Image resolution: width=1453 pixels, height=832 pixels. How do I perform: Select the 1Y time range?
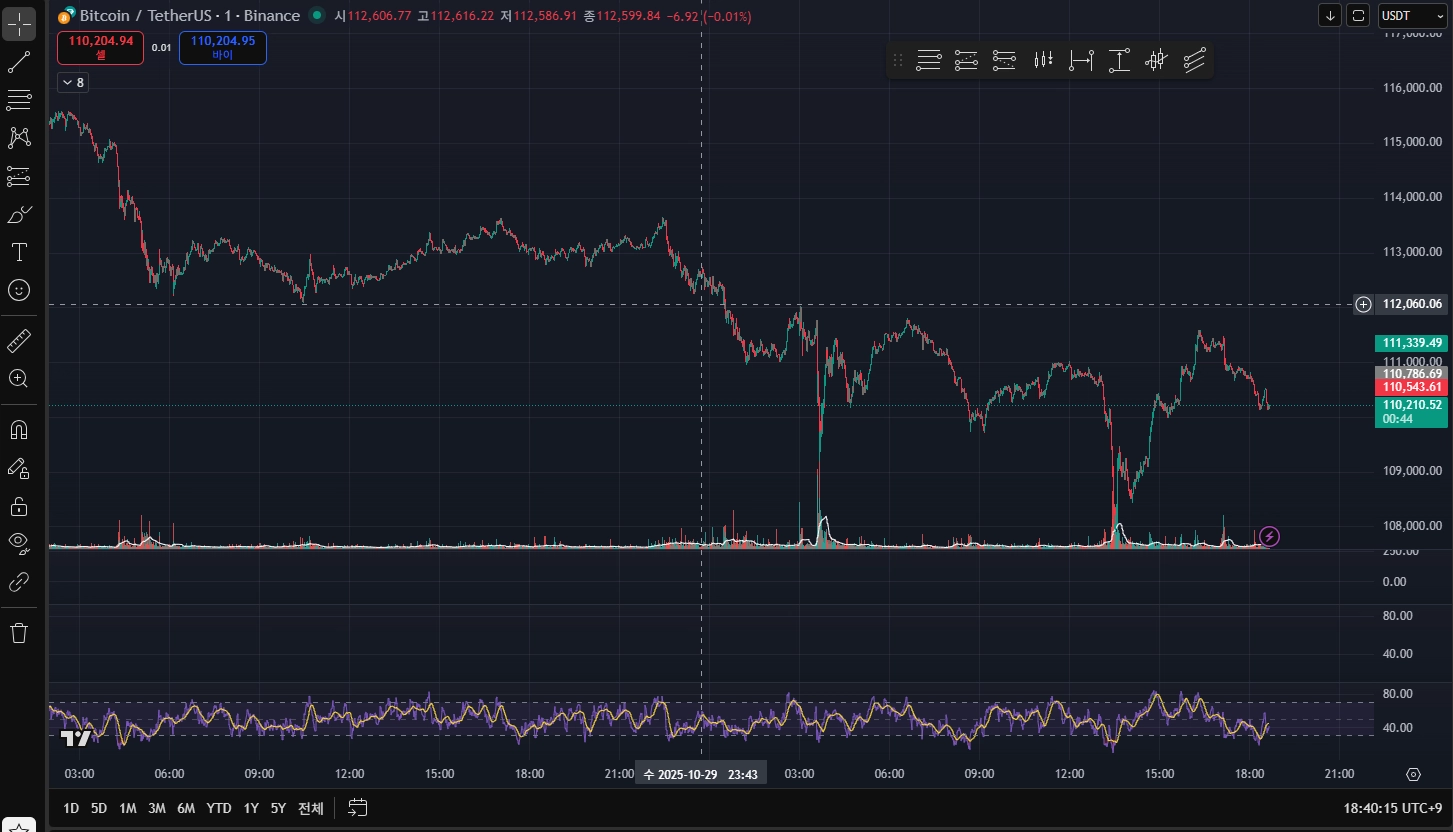pyautogui.click(x=251, y=808)
